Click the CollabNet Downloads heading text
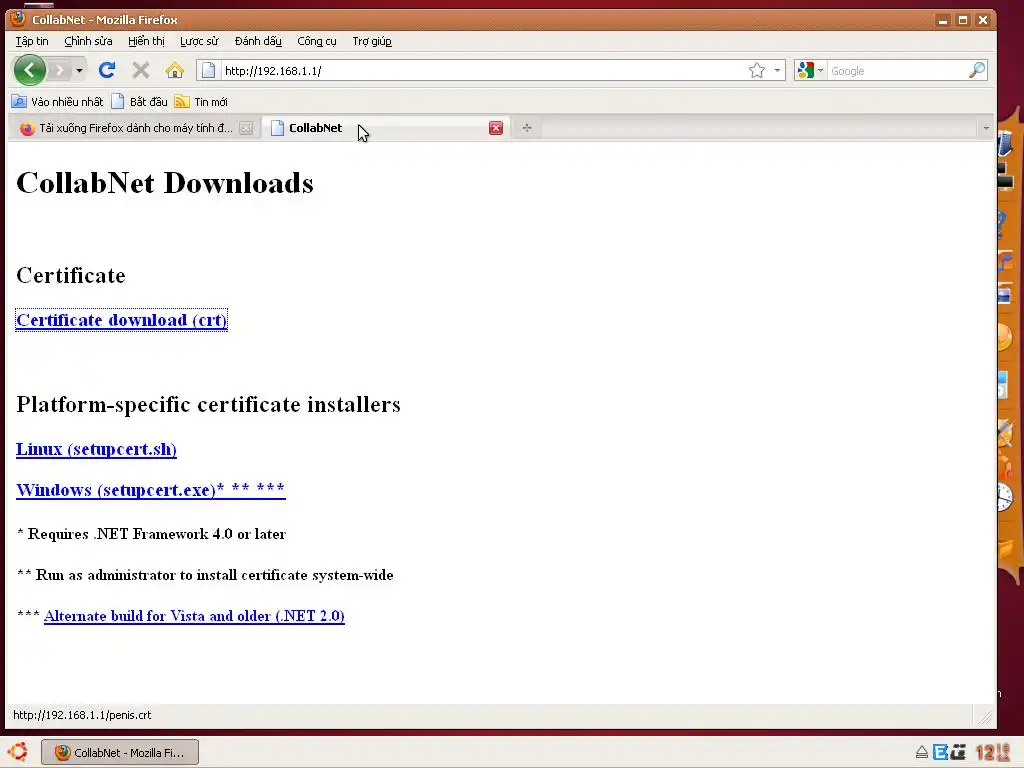1024x768 pixels. 165,183
